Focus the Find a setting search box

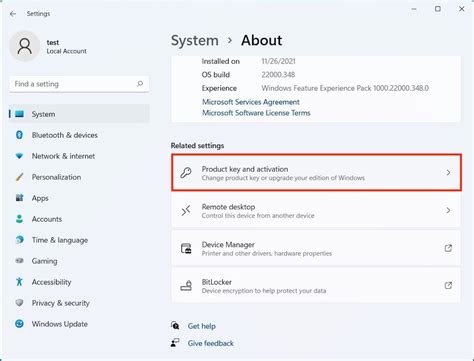pyautogui.click(x=79, y=84)
